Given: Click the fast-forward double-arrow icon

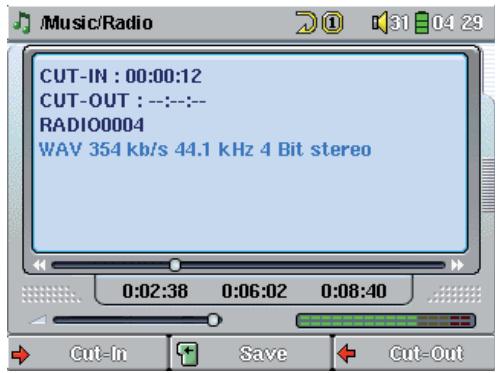Looking at the screenshot, I should click(x=457, y=265).
